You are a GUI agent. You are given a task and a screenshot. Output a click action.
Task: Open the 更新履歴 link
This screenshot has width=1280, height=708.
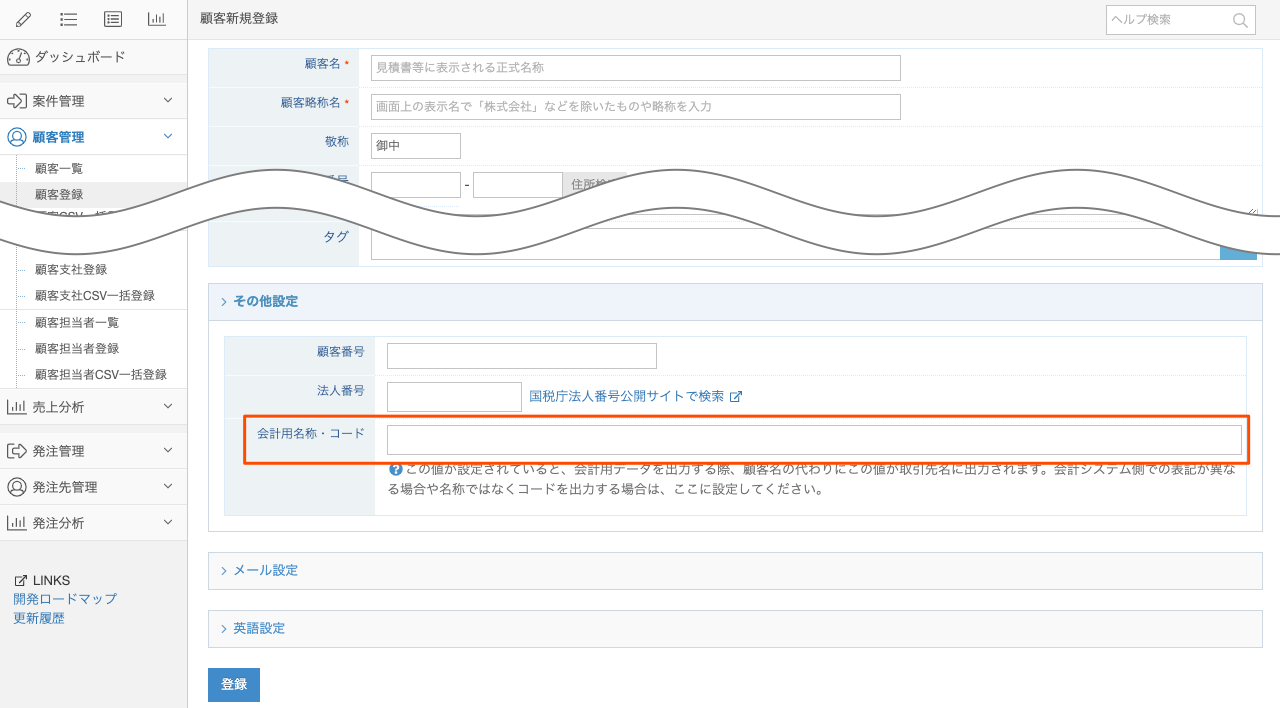tap(39, 619)
